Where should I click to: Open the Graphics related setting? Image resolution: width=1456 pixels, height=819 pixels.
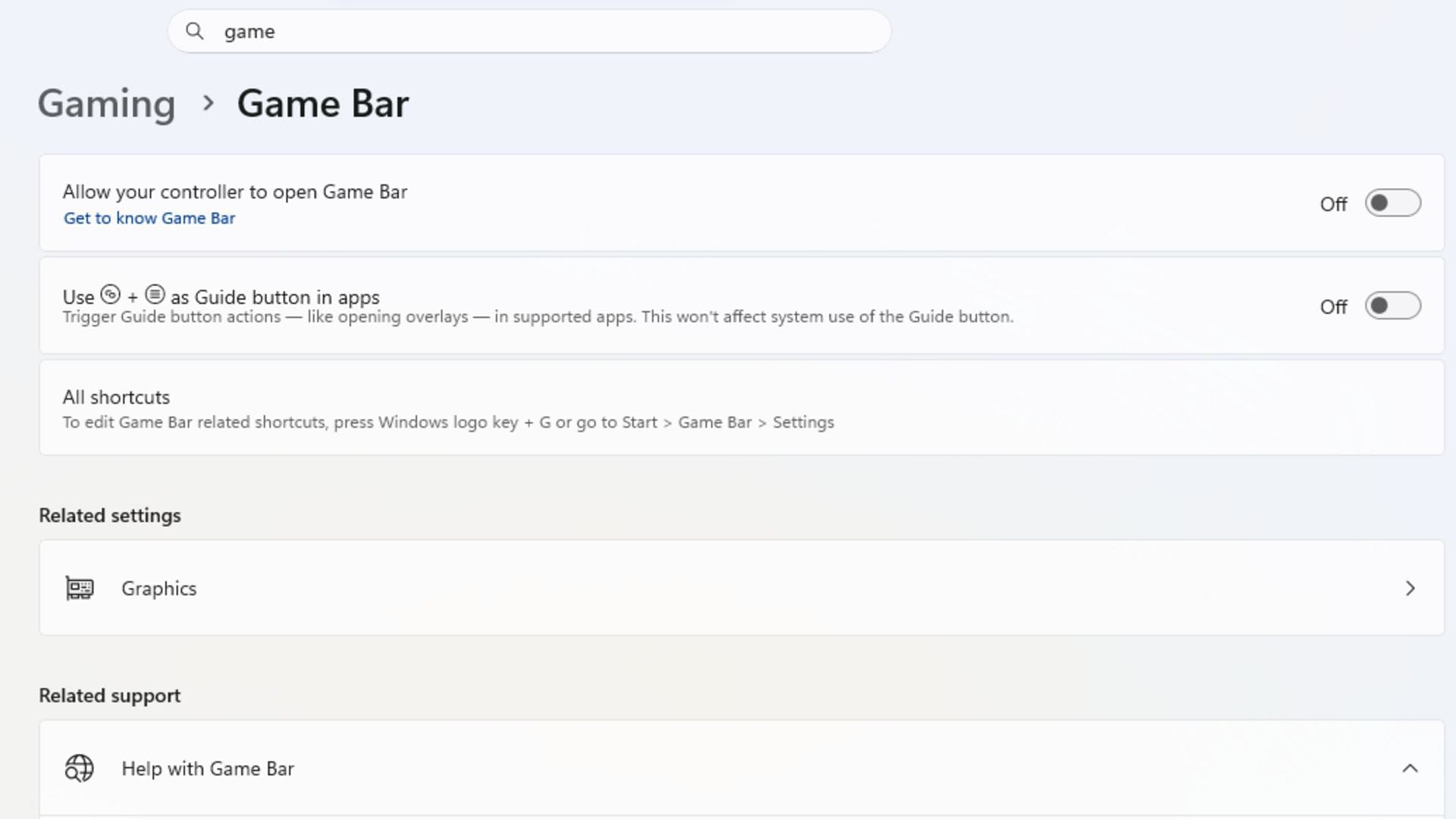(x=742, y=588)
